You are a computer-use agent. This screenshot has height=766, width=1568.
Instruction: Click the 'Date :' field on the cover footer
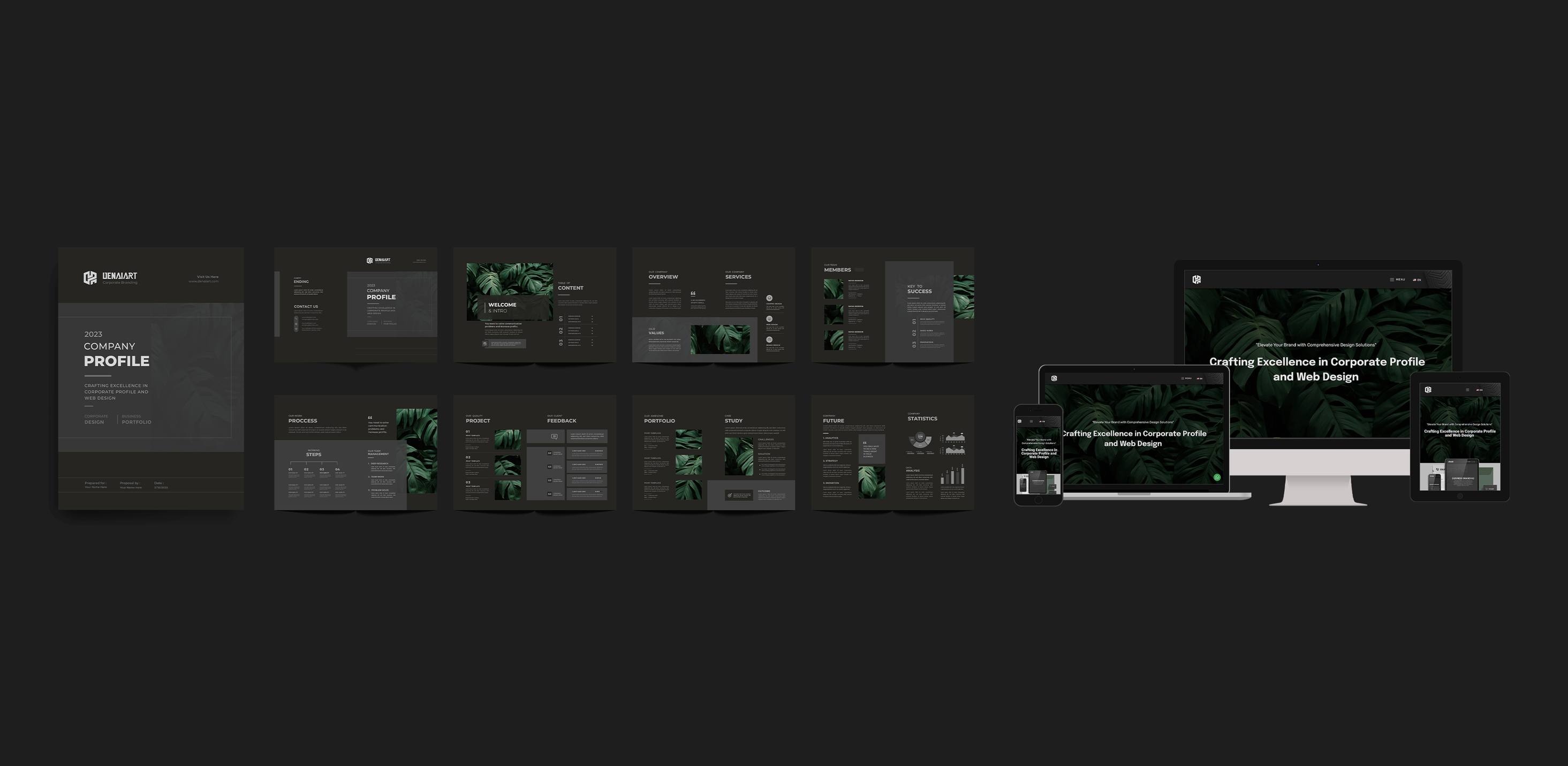click(161, 486)
